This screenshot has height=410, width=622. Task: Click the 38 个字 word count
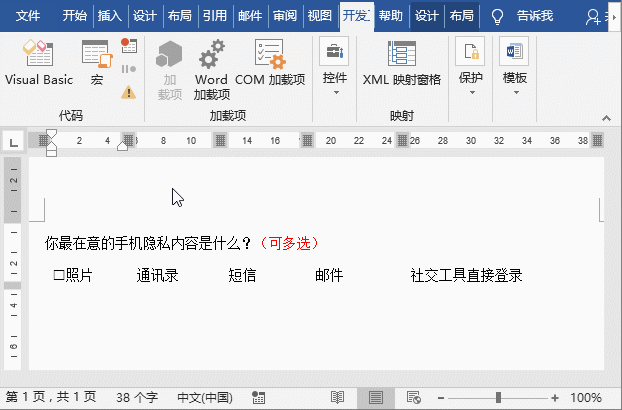pyautogui.click(x=137, y=397)
